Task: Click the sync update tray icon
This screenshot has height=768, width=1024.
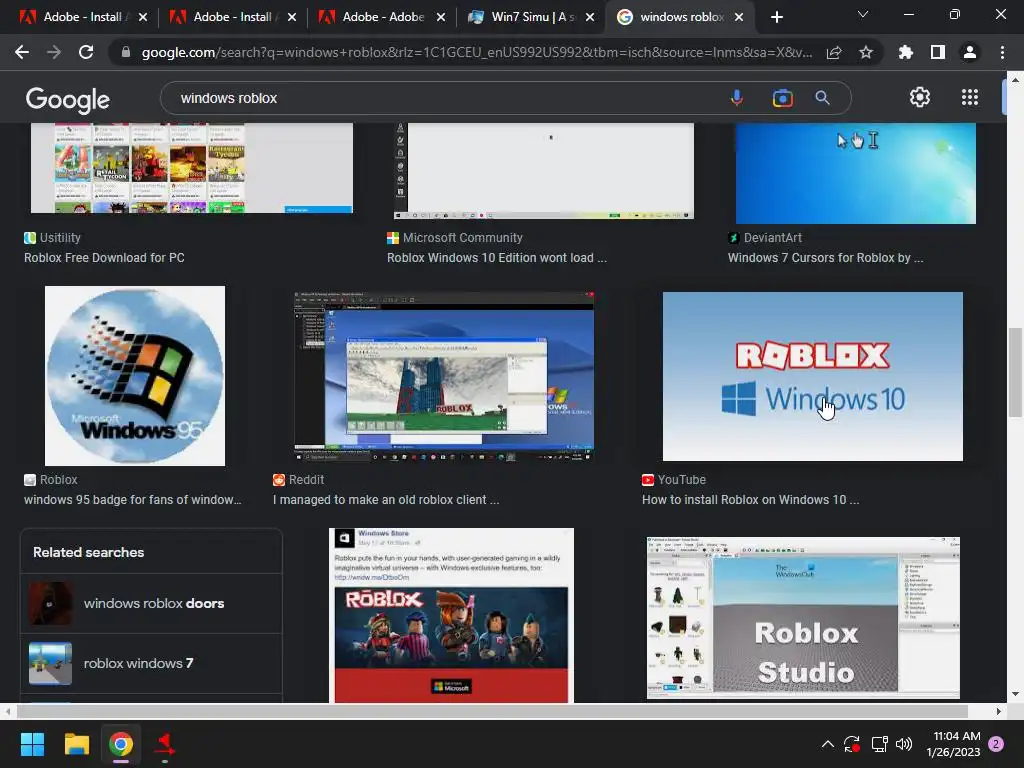Action: click(x=852, y=744)
